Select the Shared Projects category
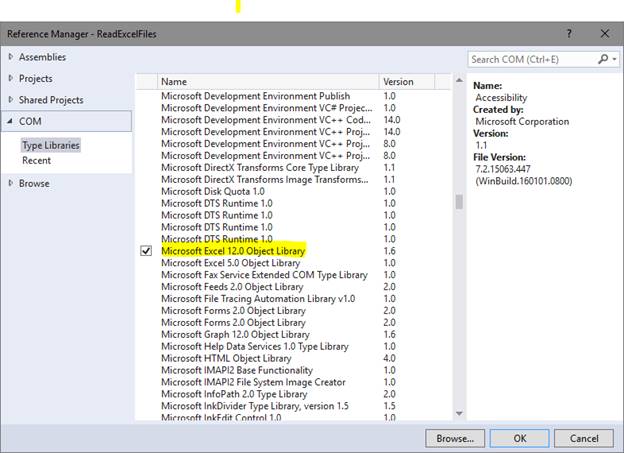This screenshot has width=624, height=453. tap(51, 100)
